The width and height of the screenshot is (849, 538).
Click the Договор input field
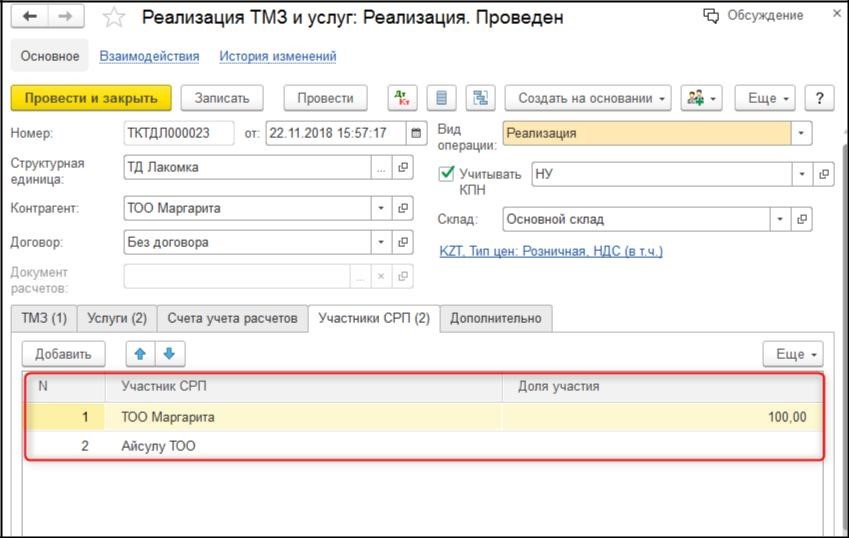pos(247,242)
